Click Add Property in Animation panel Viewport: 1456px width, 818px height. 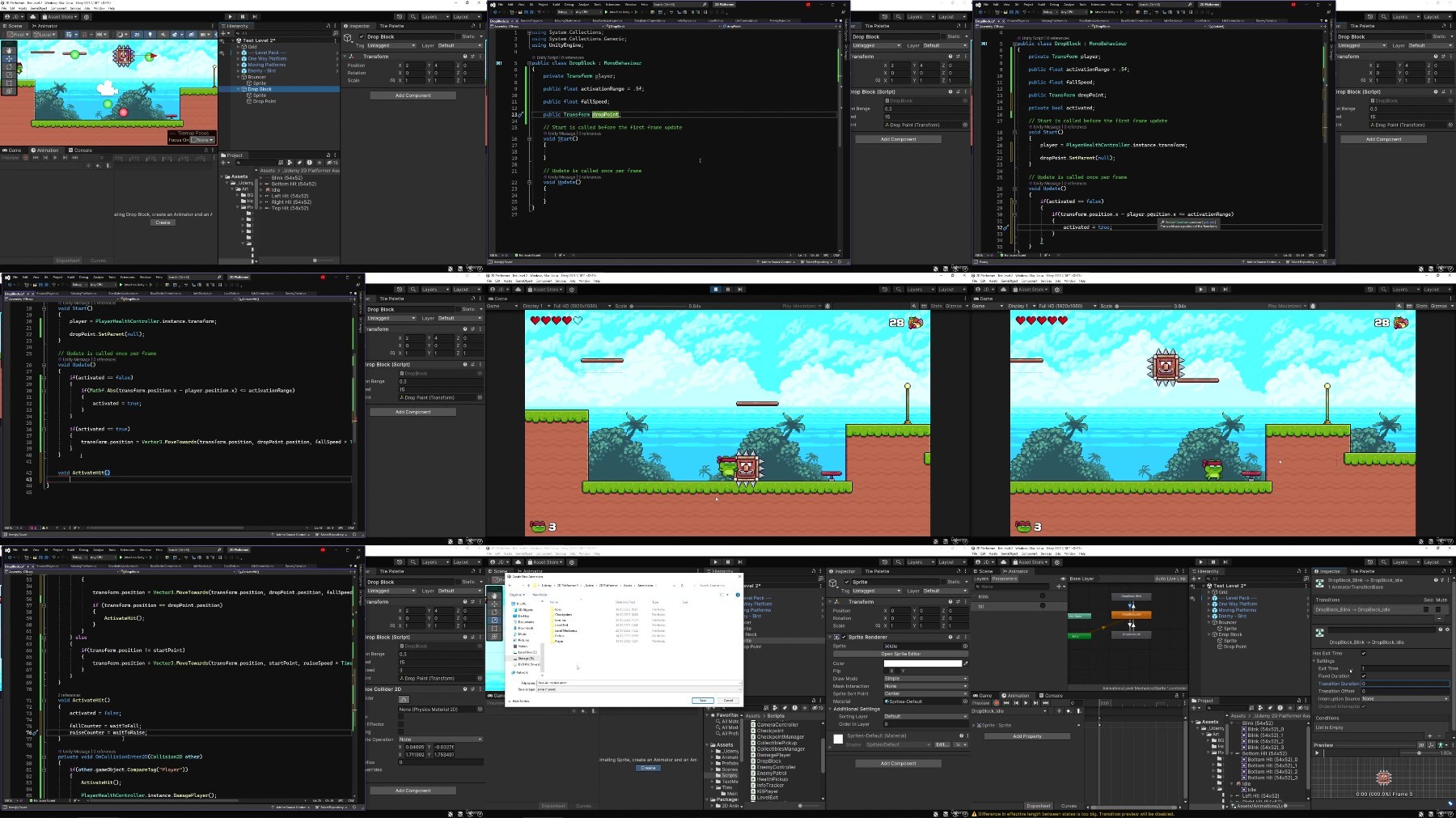[1027, 736]
